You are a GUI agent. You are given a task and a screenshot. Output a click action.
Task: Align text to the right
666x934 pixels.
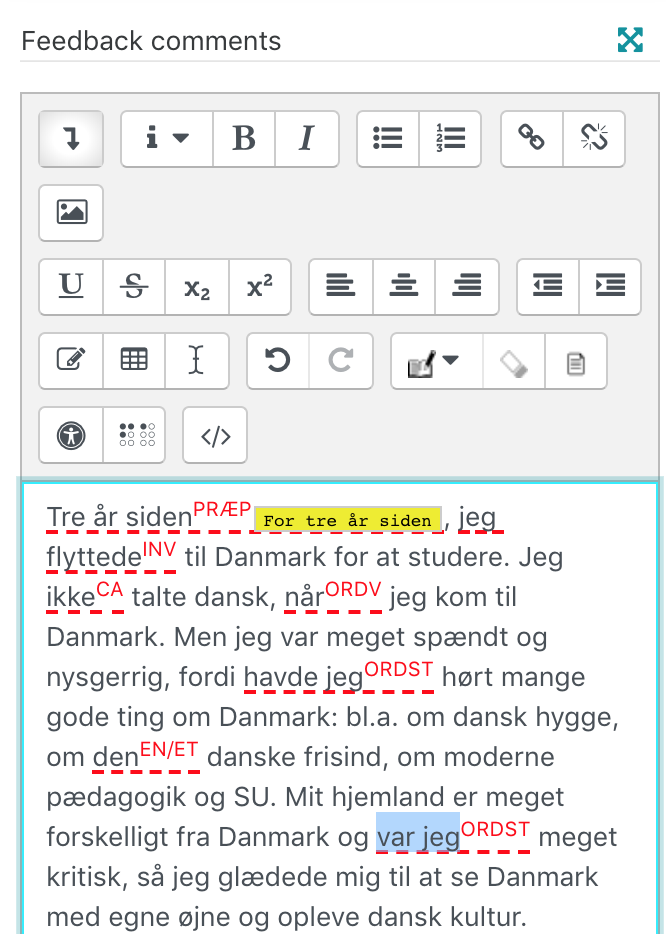click(x=467, y=287)
